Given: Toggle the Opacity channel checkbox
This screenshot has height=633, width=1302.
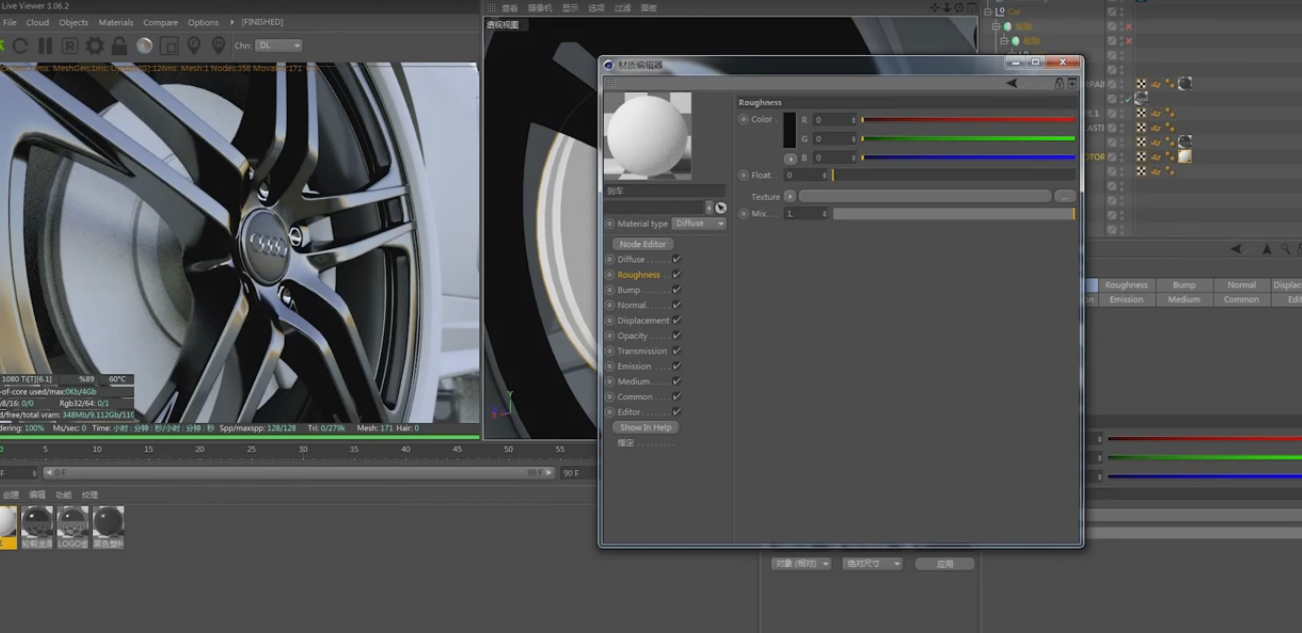Looking at the screenshot, I should [677, 335].
